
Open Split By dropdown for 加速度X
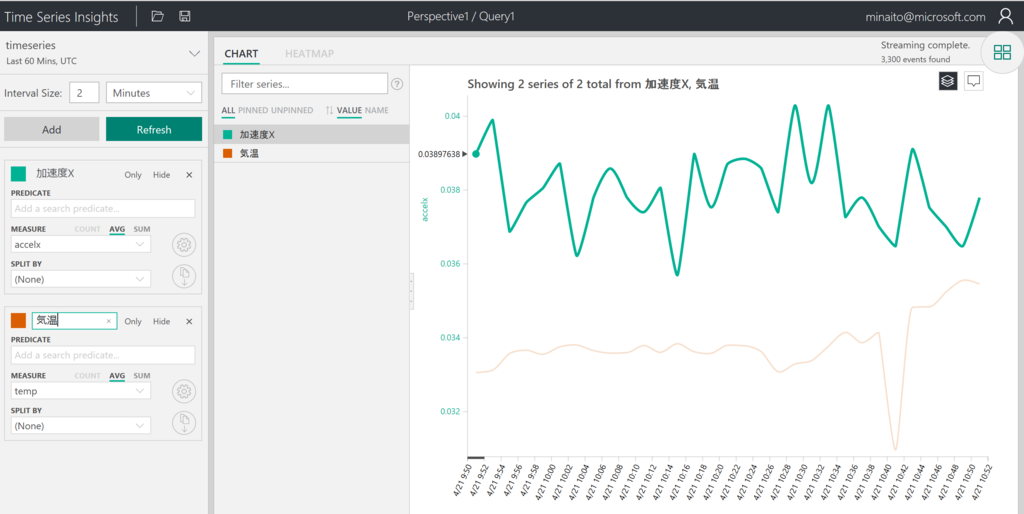pyautogui.click(x=81, y=279)
